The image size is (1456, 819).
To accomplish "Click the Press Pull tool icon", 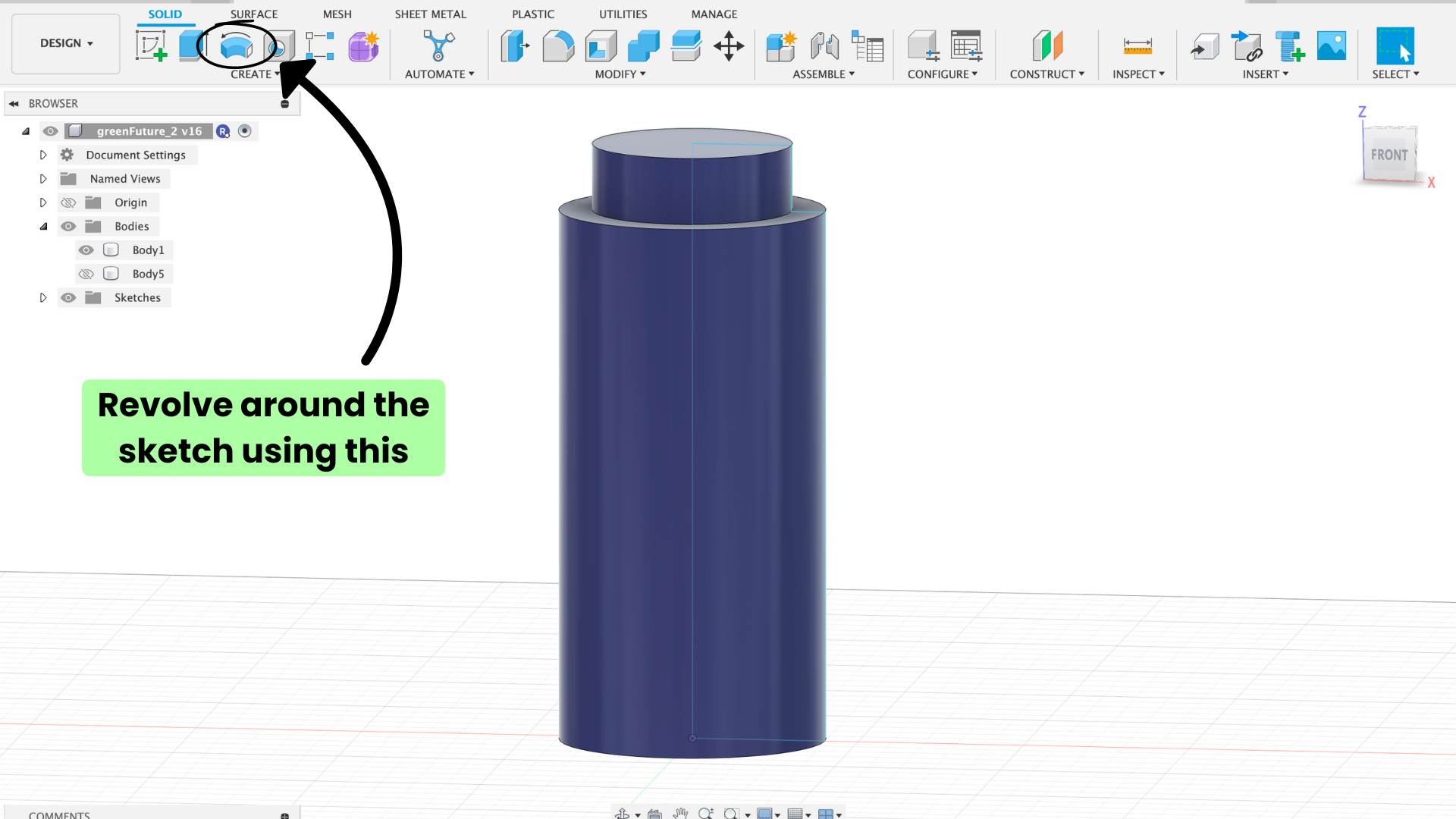I will 515,46.
